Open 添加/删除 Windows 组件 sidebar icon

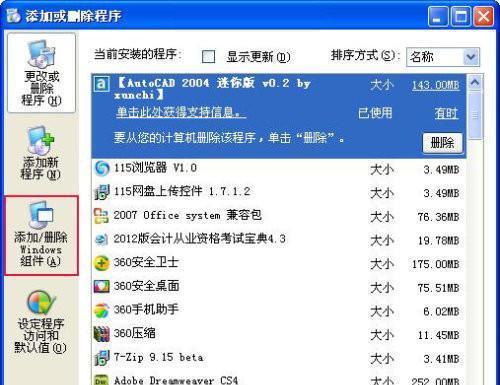click(x=41, y=235)
